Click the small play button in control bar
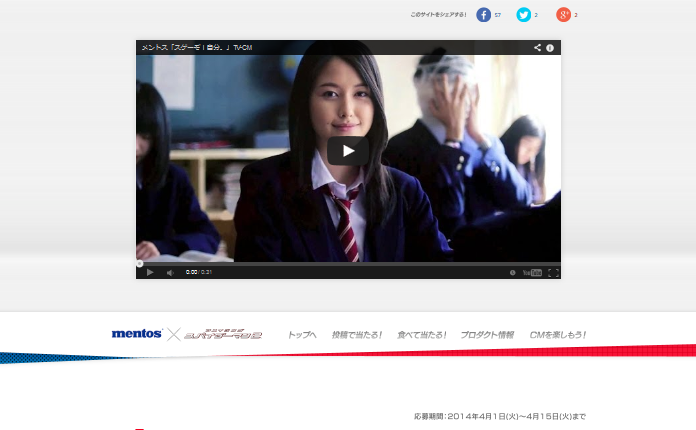 (150, 272)
